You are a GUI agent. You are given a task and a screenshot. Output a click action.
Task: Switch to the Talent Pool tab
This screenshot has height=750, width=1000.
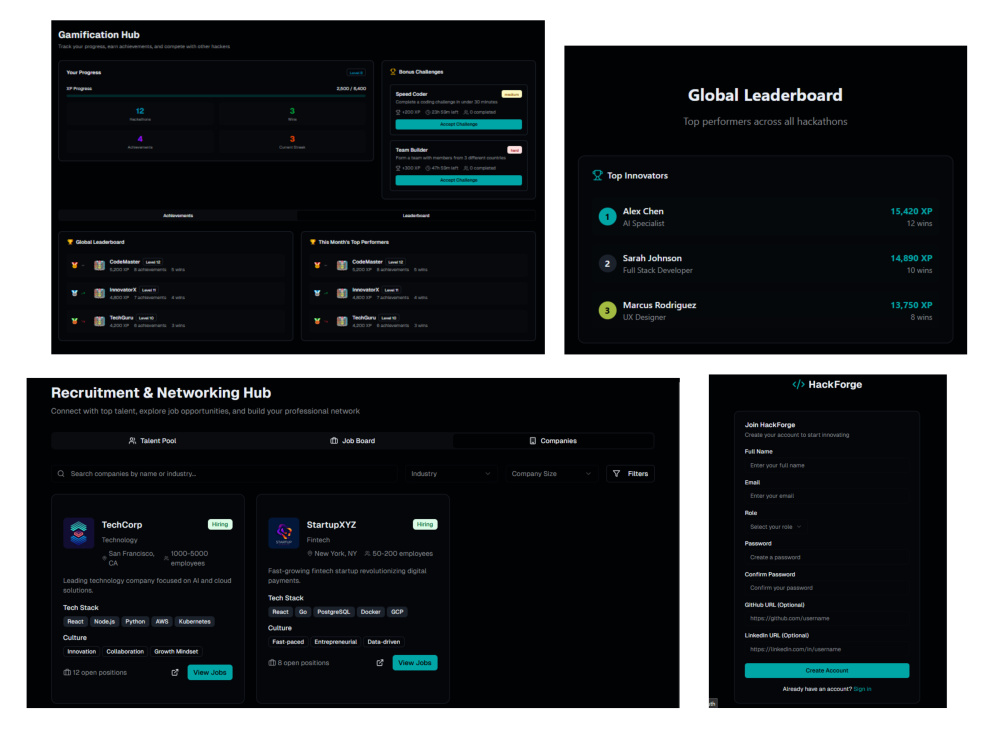tap(152, 441)
